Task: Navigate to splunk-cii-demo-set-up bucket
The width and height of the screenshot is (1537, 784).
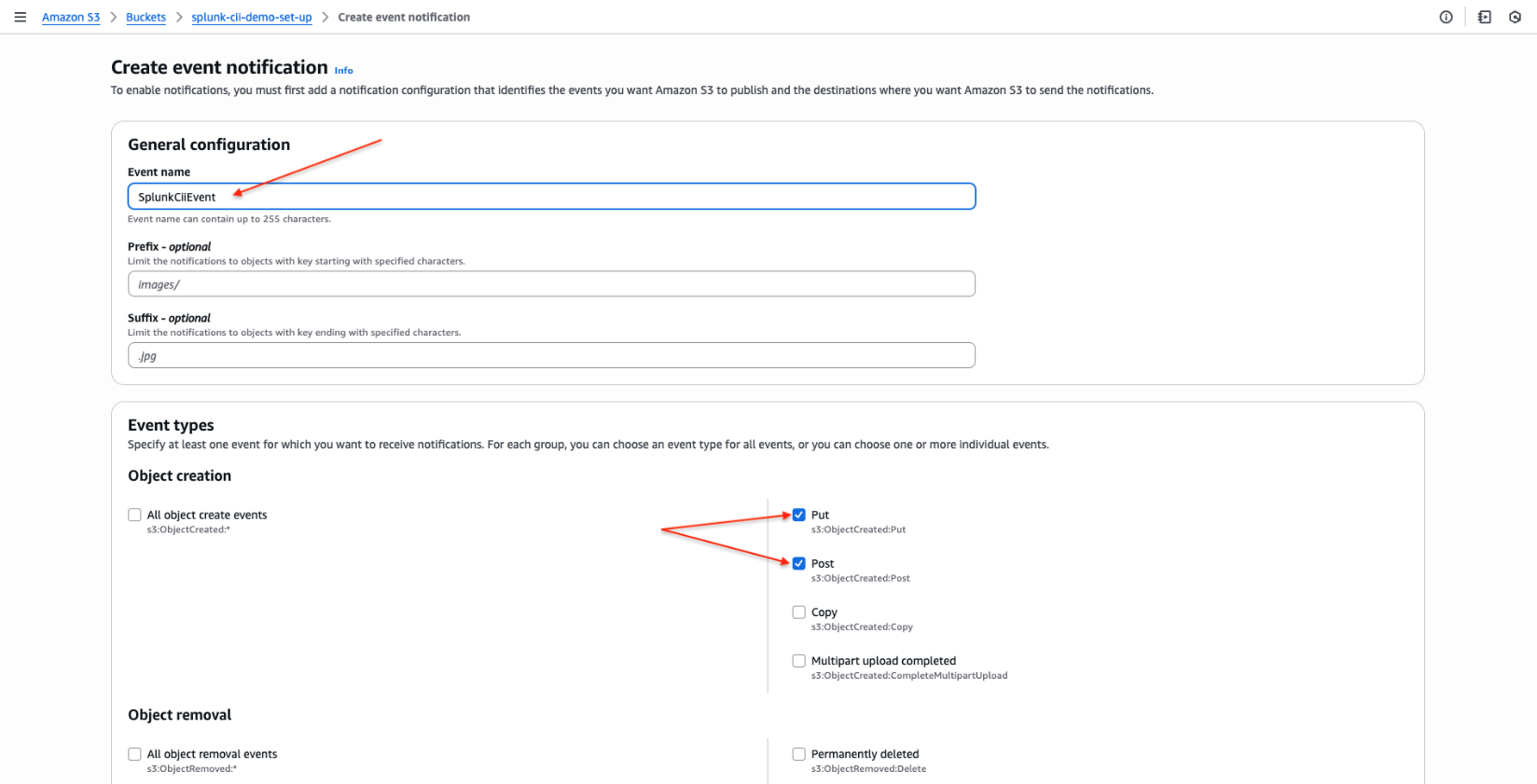Action: [252, 18]
